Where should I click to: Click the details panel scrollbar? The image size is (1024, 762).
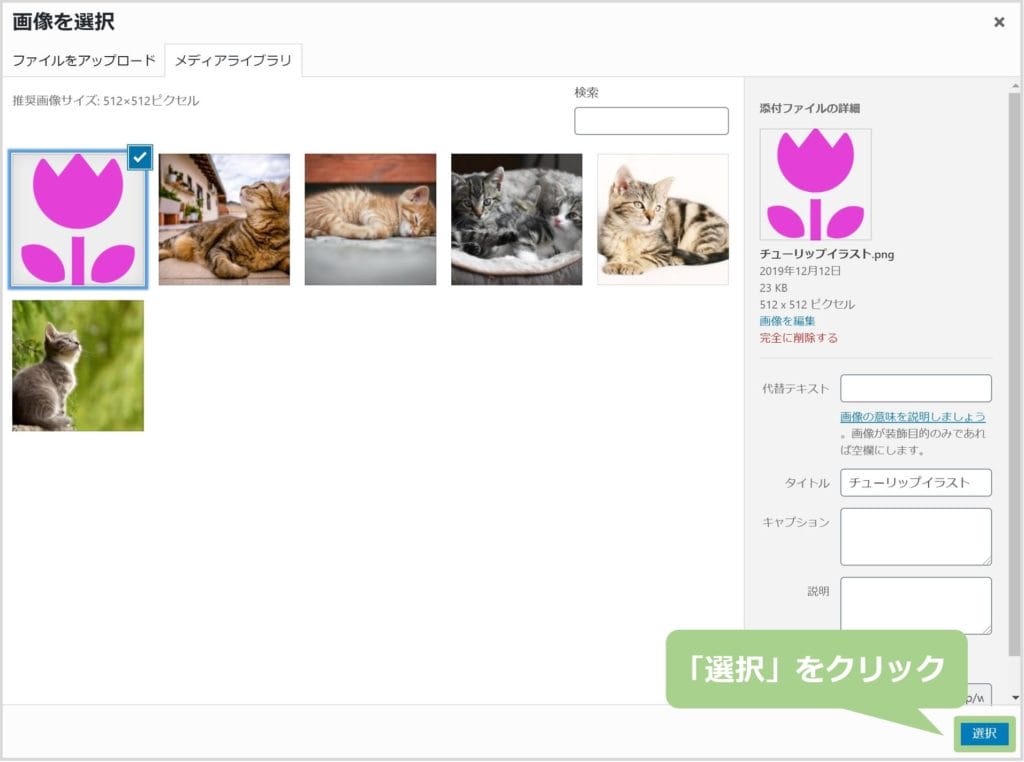(1014, 372)
